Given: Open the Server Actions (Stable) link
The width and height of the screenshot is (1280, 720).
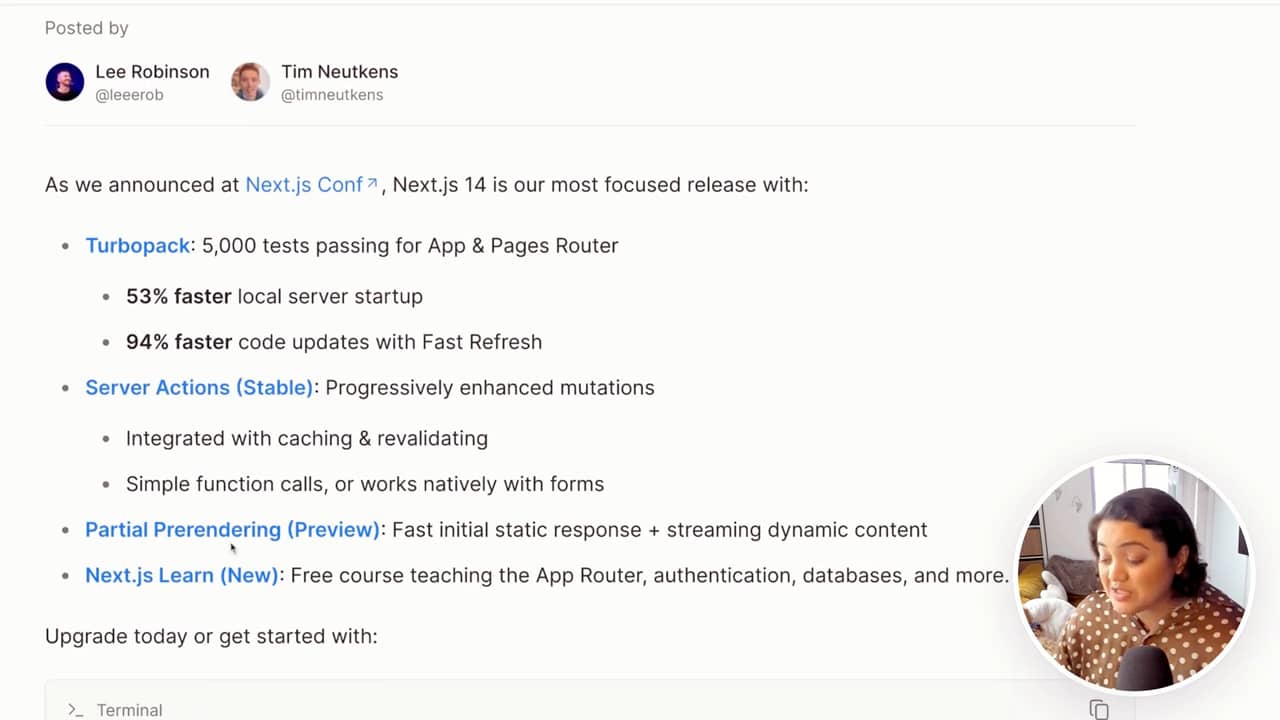Looking at the screenshot, I should point(199,388).
